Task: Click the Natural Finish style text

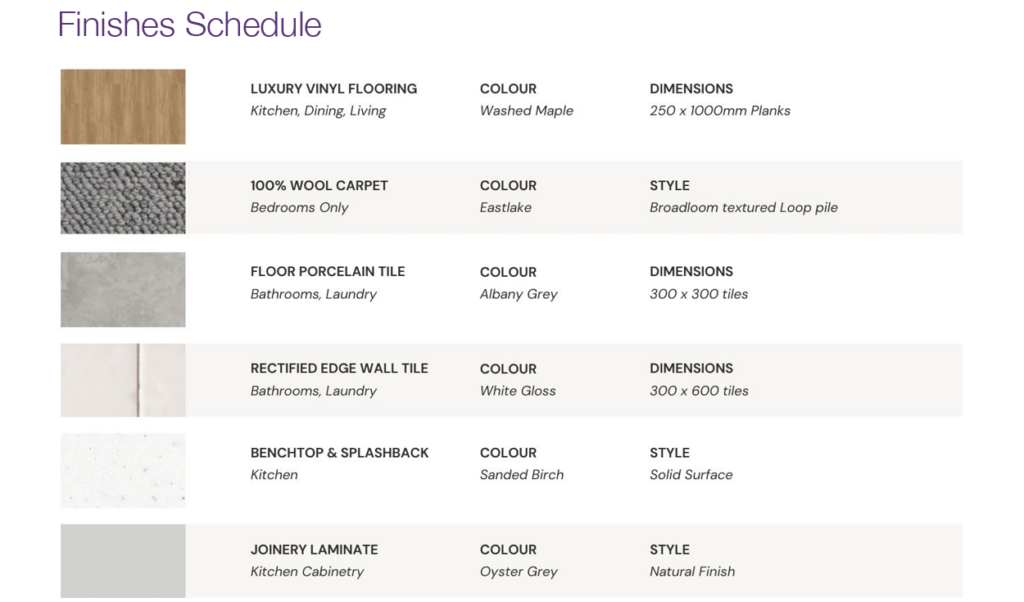Action: click(691, 572)
